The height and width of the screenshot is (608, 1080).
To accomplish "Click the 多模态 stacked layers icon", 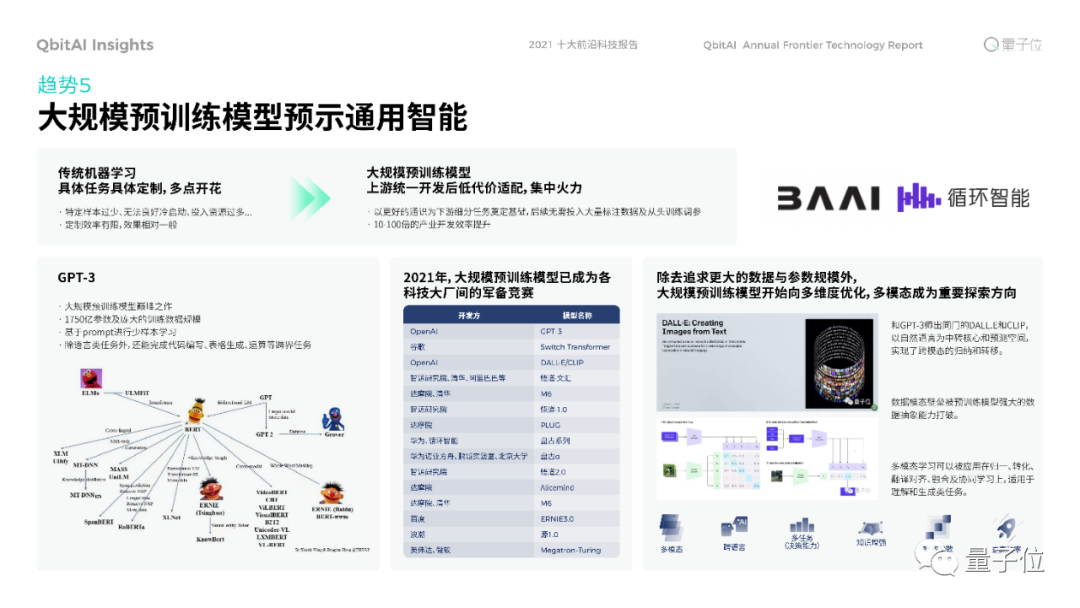I will click(672, 527).
